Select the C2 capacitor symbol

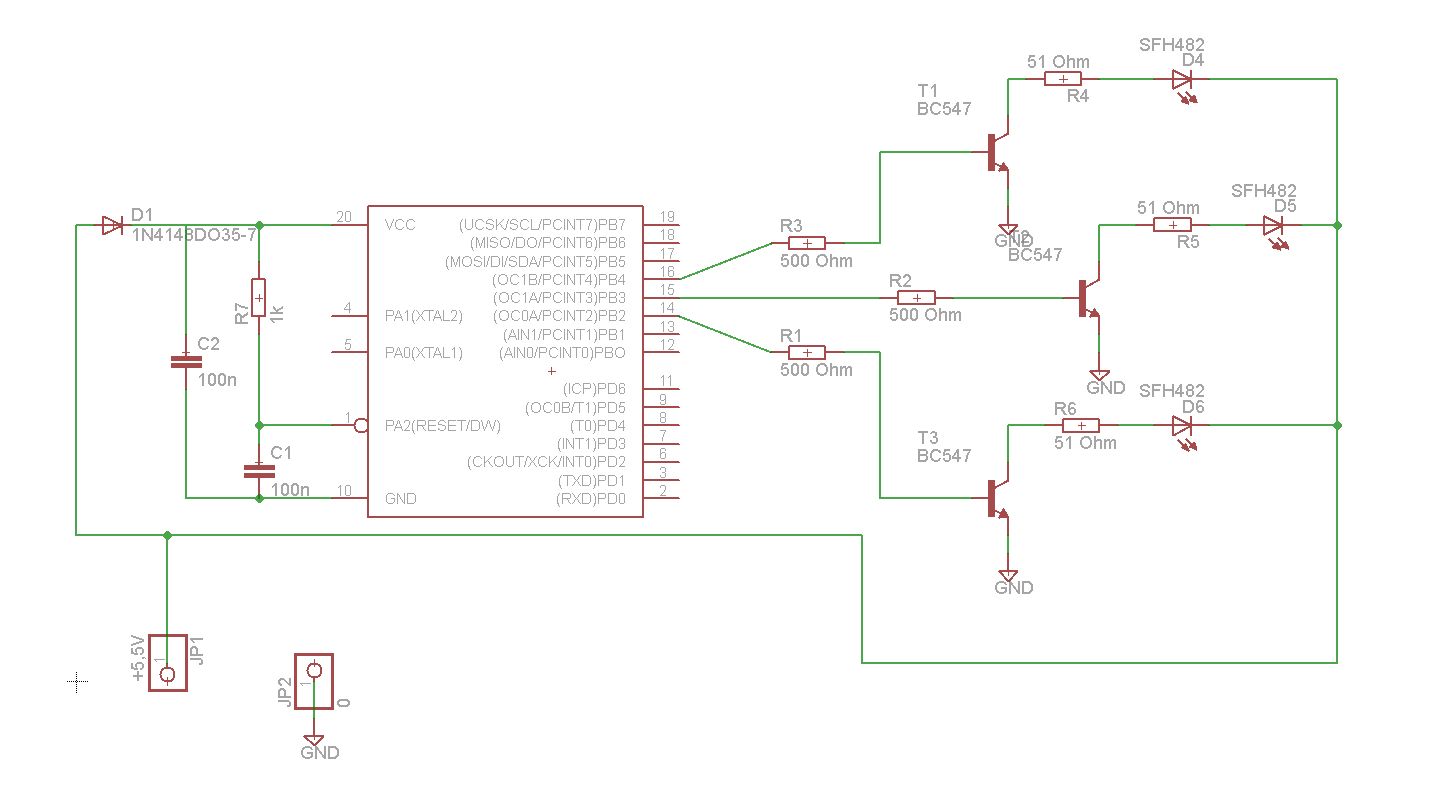(x=185, y=361)
